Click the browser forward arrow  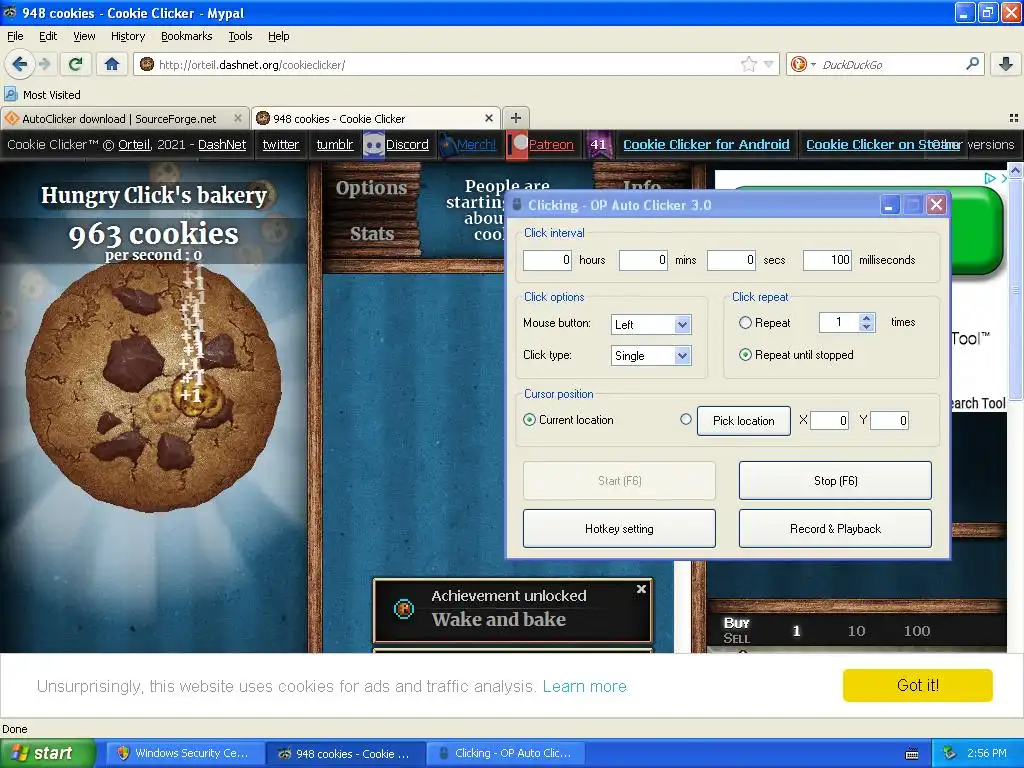(44, 64)
